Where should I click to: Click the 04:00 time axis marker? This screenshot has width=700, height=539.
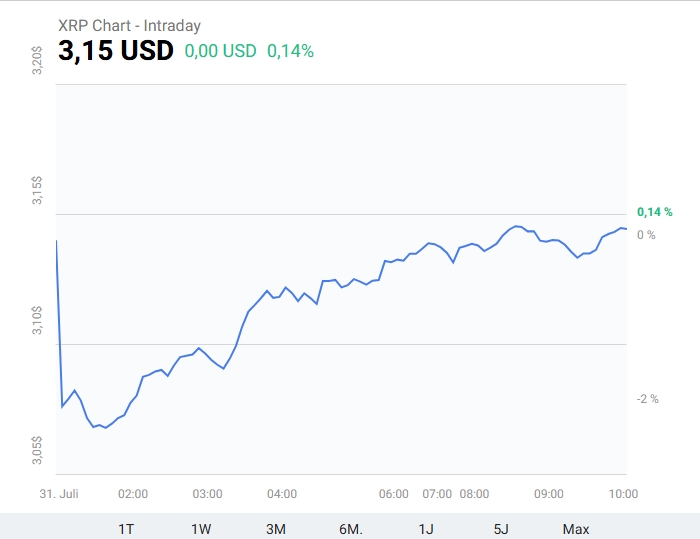point(282,494)
